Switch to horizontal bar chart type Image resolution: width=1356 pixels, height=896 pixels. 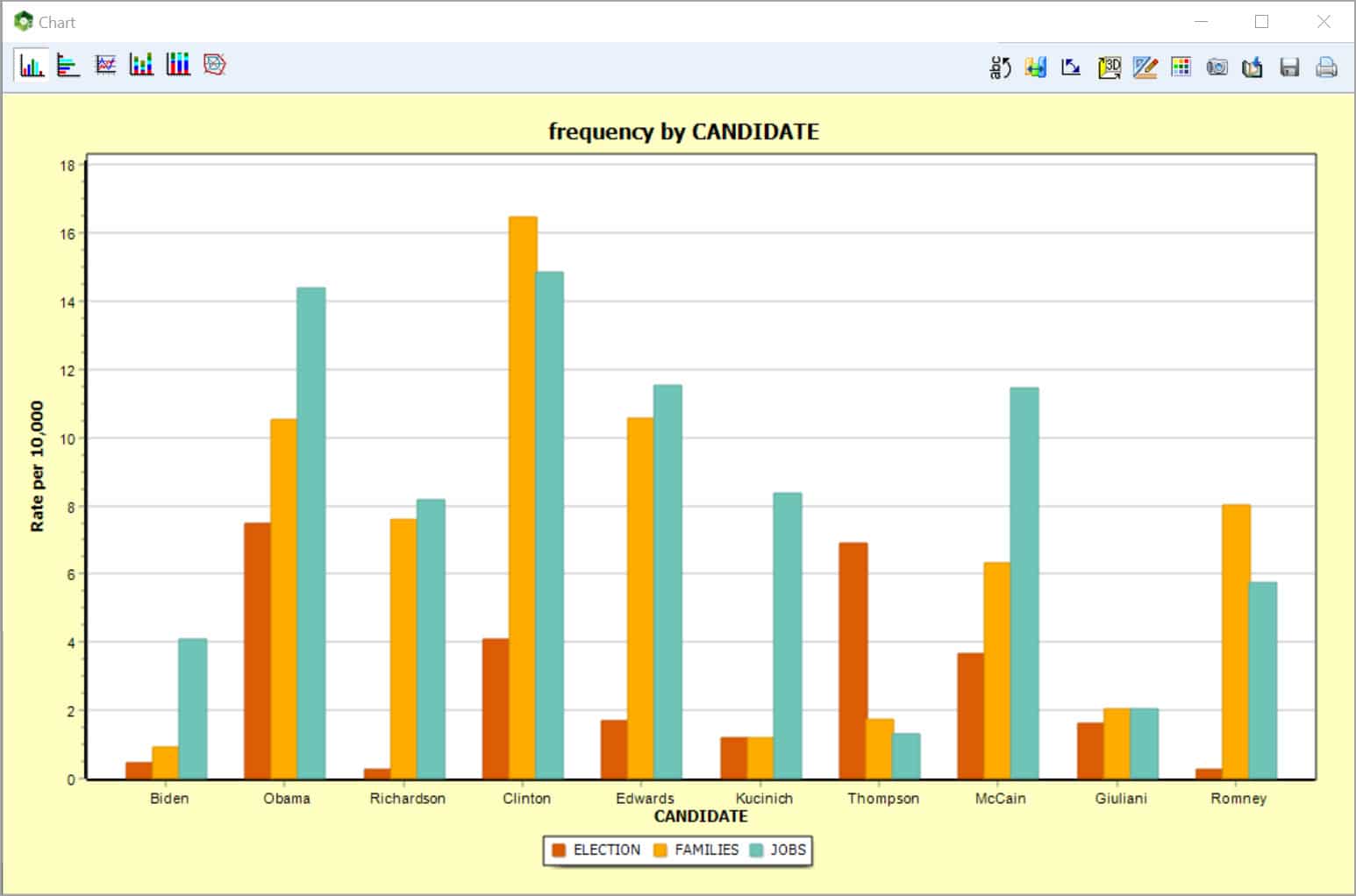68,65
